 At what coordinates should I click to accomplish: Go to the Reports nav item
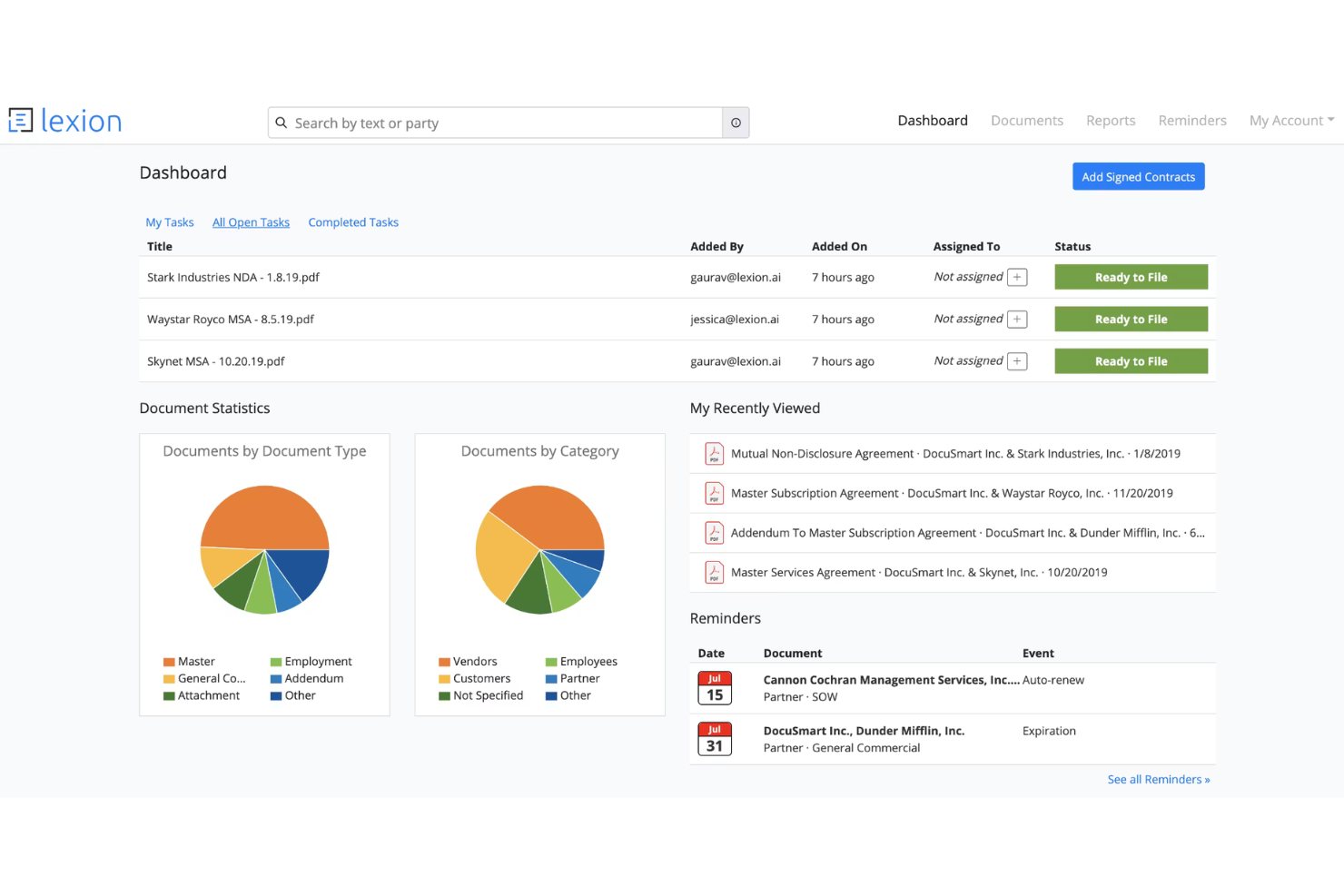coord(1111,121)
